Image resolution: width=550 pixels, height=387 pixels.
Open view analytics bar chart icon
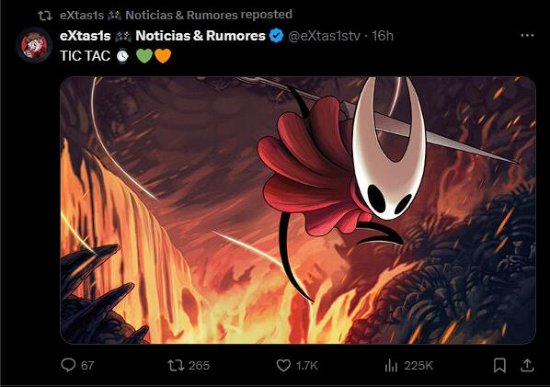click(x=391, y=366)
